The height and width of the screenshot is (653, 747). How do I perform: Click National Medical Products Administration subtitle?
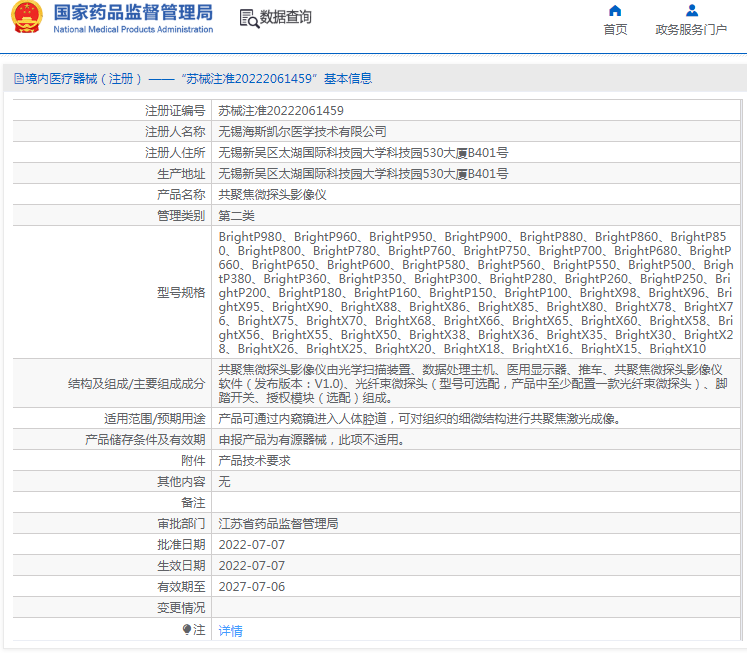pyautogui.click(x=133, y=30)
